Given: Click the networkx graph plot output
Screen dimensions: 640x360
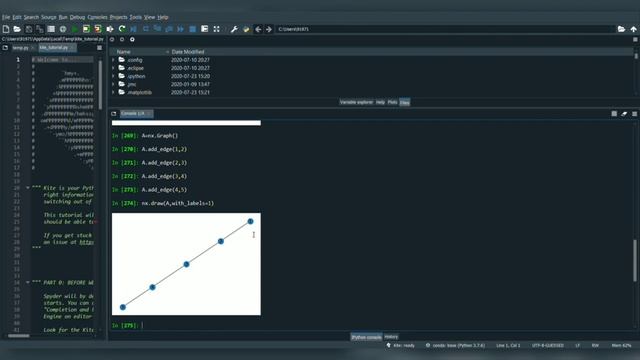Looking at the screenshot, I should (186, 264).
